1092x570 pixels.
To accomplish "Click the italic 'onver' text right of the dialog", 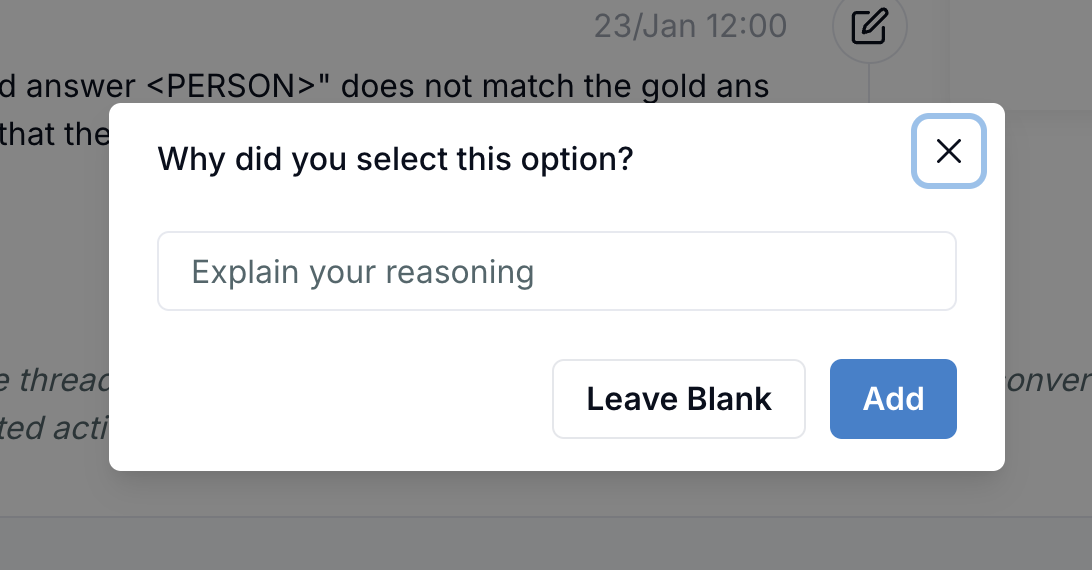I will click(1048, 380).
